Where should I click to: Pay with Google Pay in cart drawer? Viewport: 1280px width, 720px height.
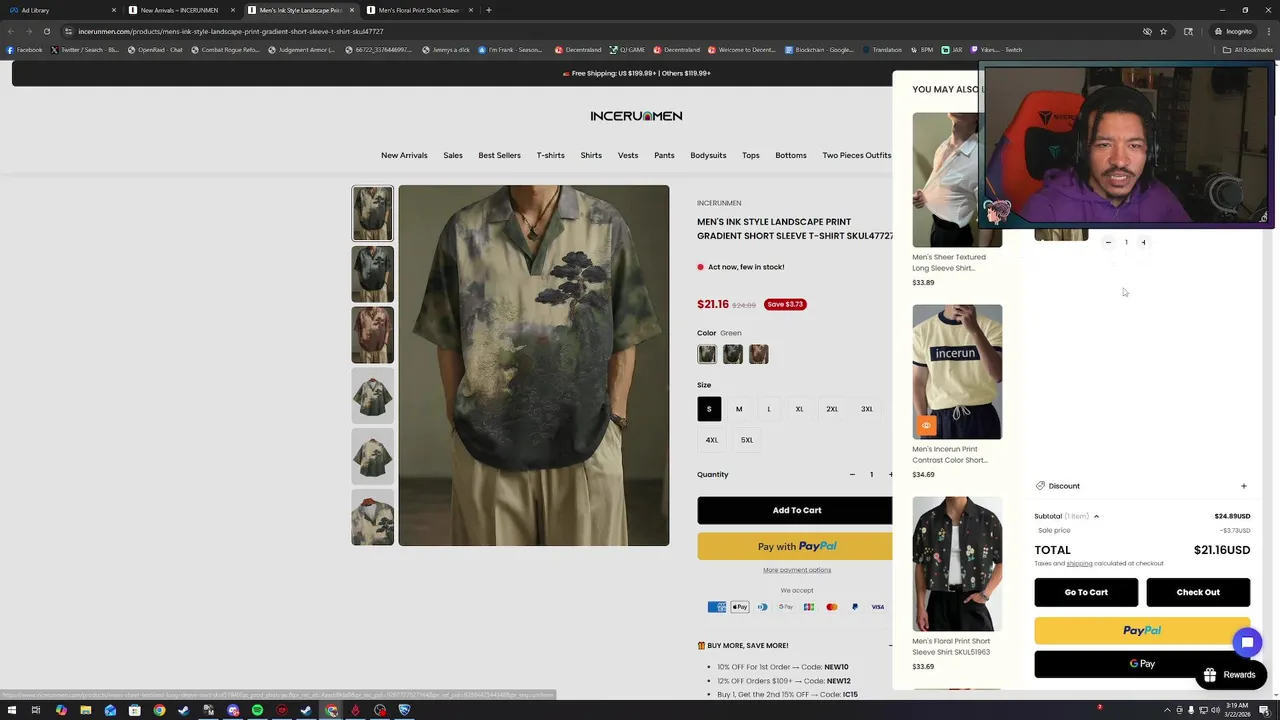tap(1142, 664)
